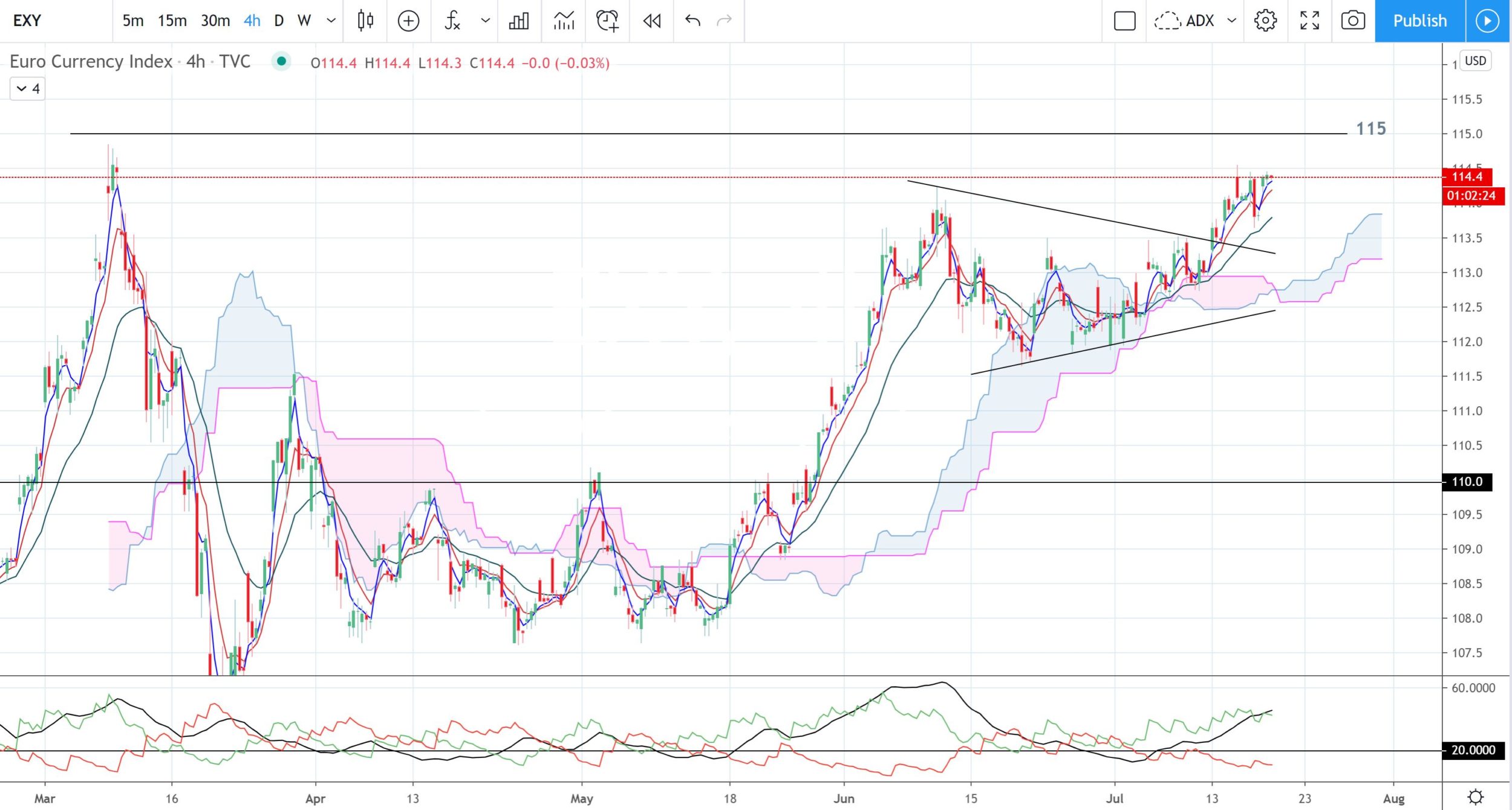Click the 20.0000 ADX level label
This screenshot has width=1512, height=810.
tap(1473, 751)
